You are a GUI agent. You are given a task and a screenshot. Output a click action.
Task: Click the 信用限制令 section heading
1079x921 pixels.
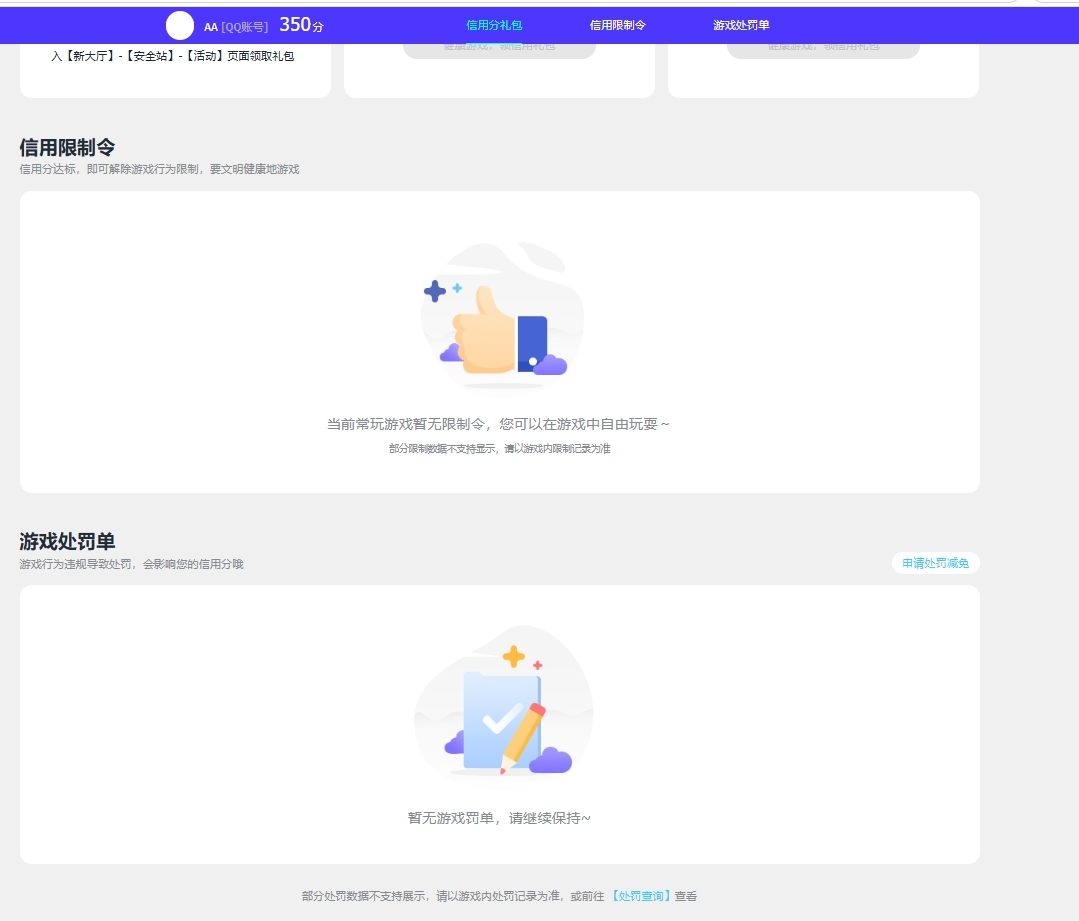pyautogui.click(x=67, y=147)
